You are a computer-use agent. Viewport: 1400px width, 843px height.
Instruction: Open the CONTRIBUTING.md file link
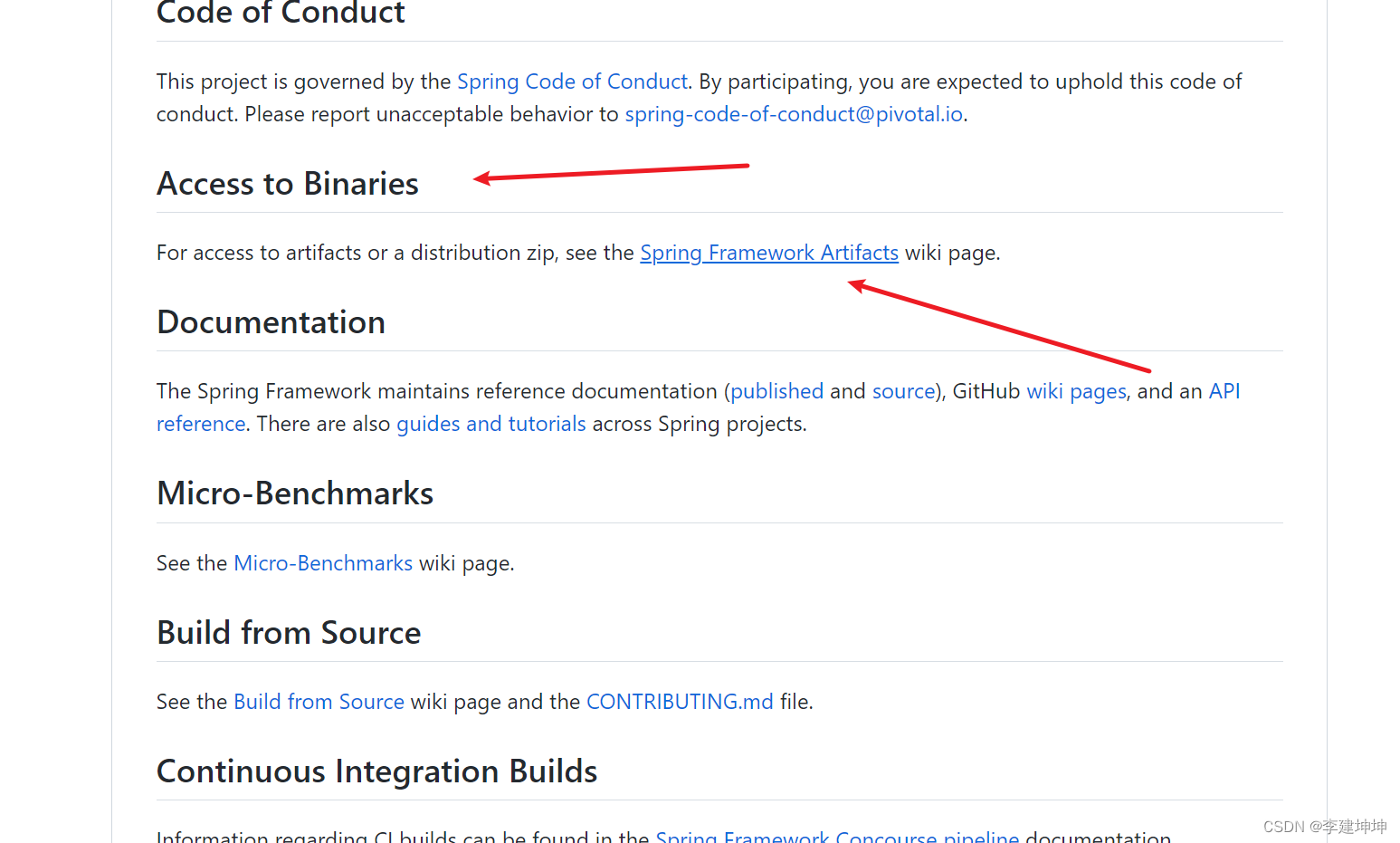point(680,702)
